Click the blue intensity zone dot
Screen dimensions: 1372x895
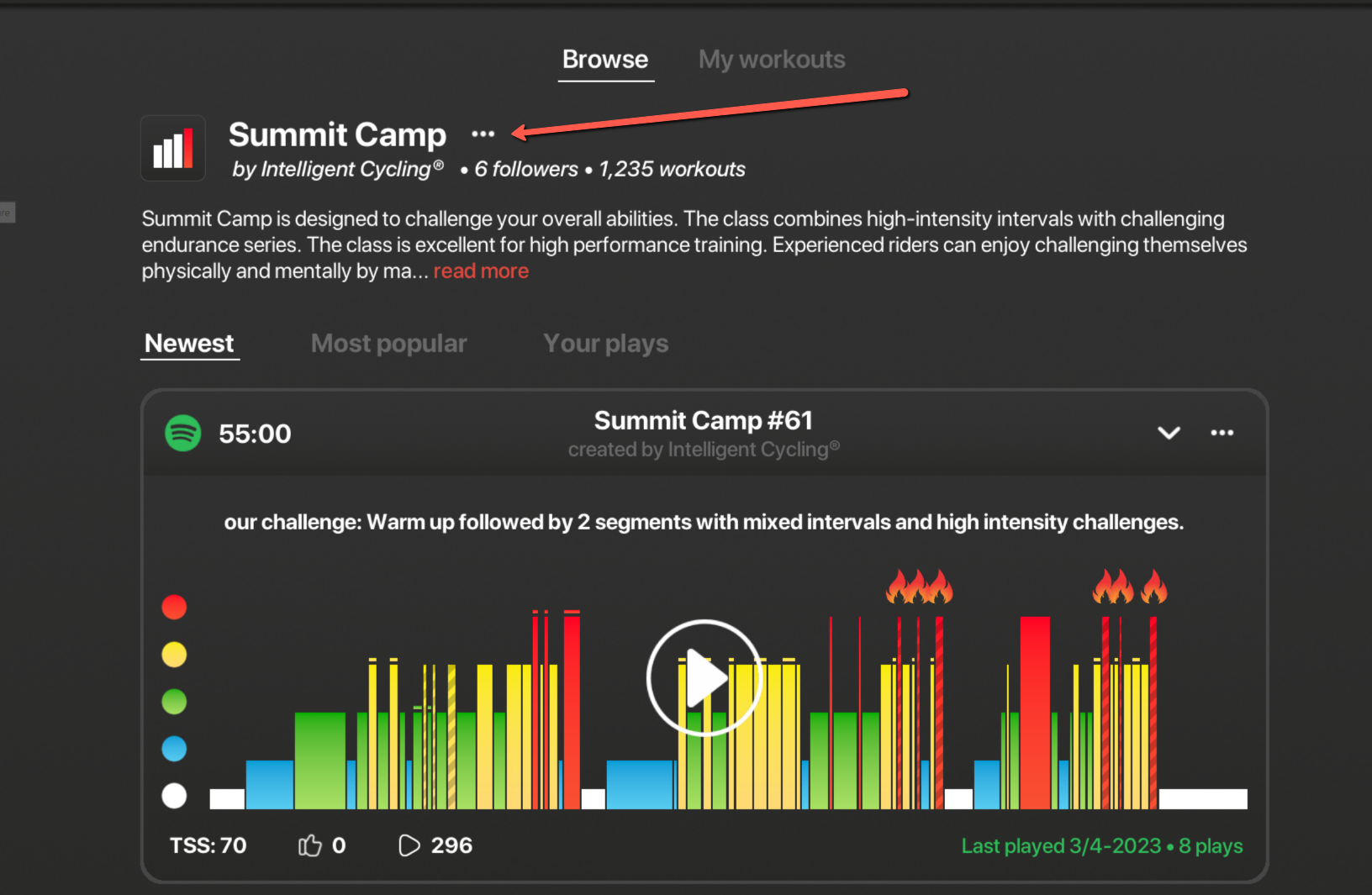click(x=174, y=748)
